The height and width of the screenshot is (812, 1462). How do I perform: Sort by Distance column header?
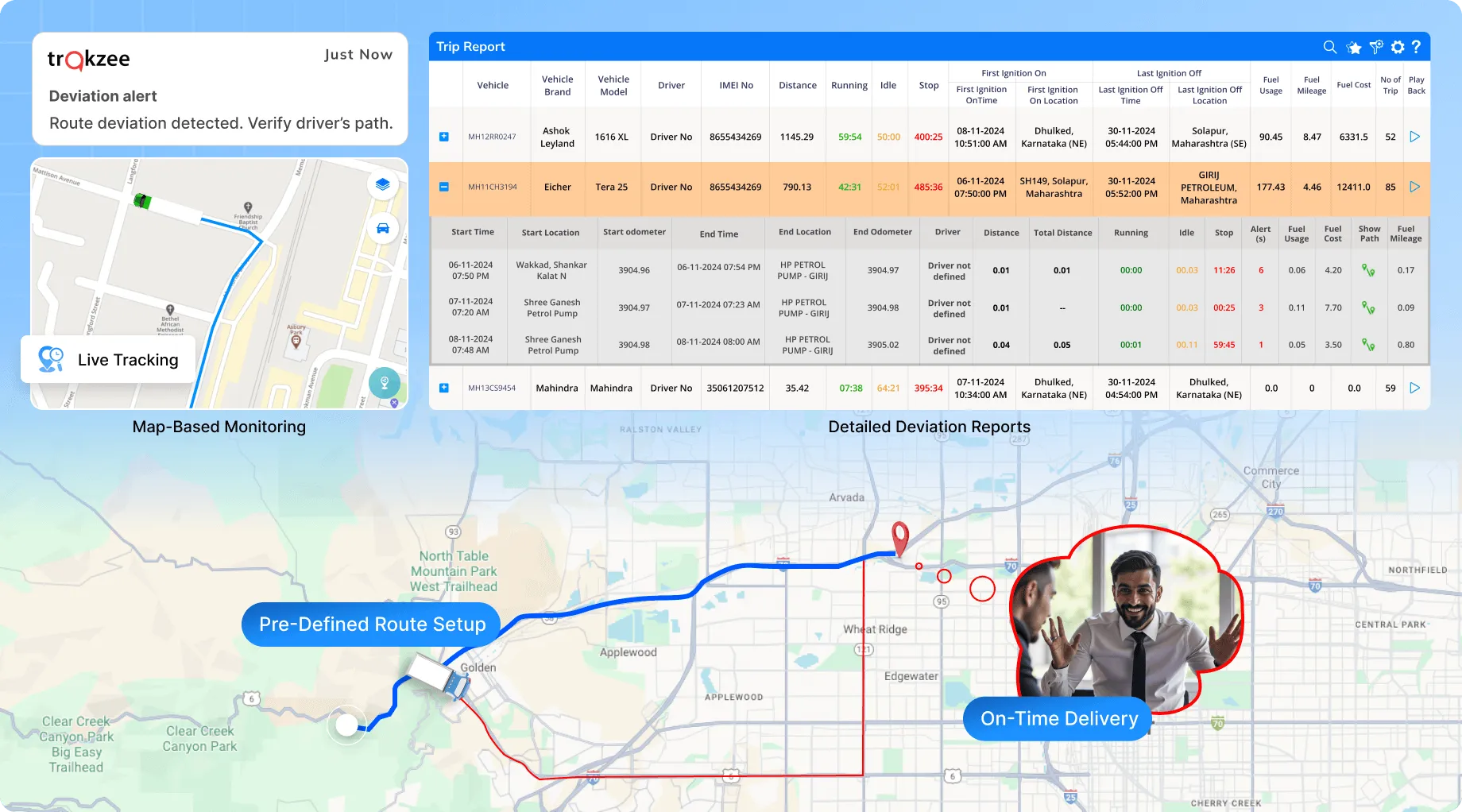tap(797, 85)
